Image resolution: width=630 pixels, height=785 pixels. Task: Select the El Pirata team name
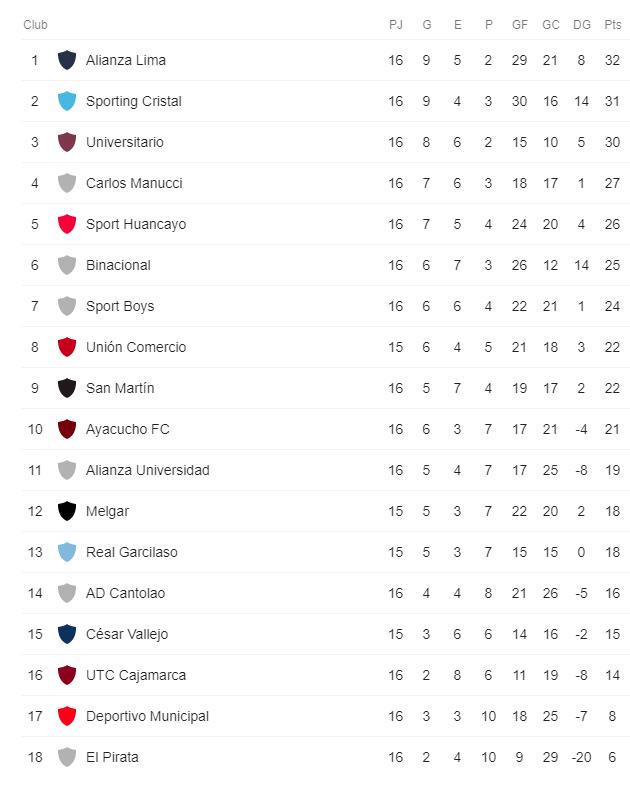[x=112, y=757]
